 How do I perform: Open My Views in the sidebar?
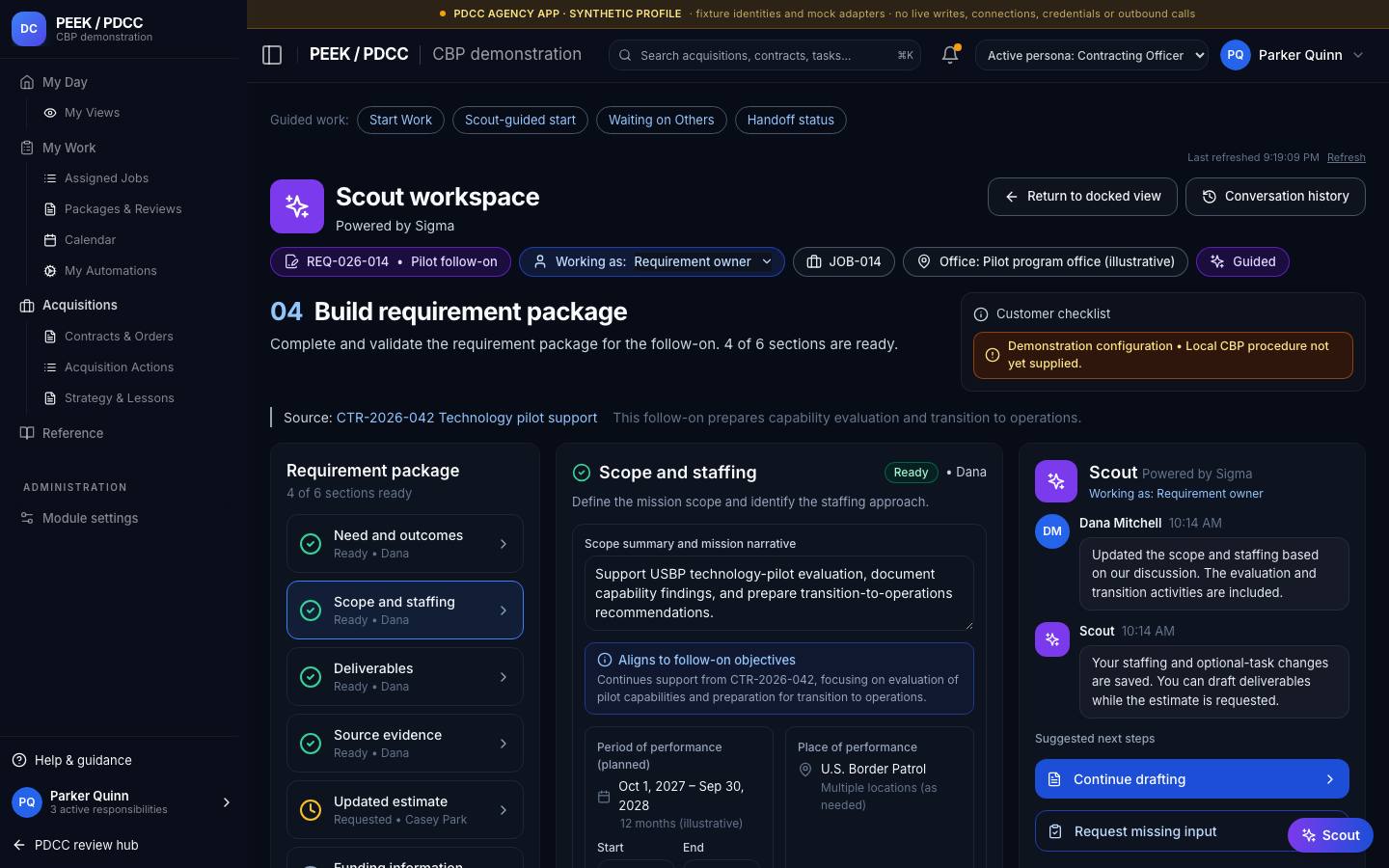(92, 113)
